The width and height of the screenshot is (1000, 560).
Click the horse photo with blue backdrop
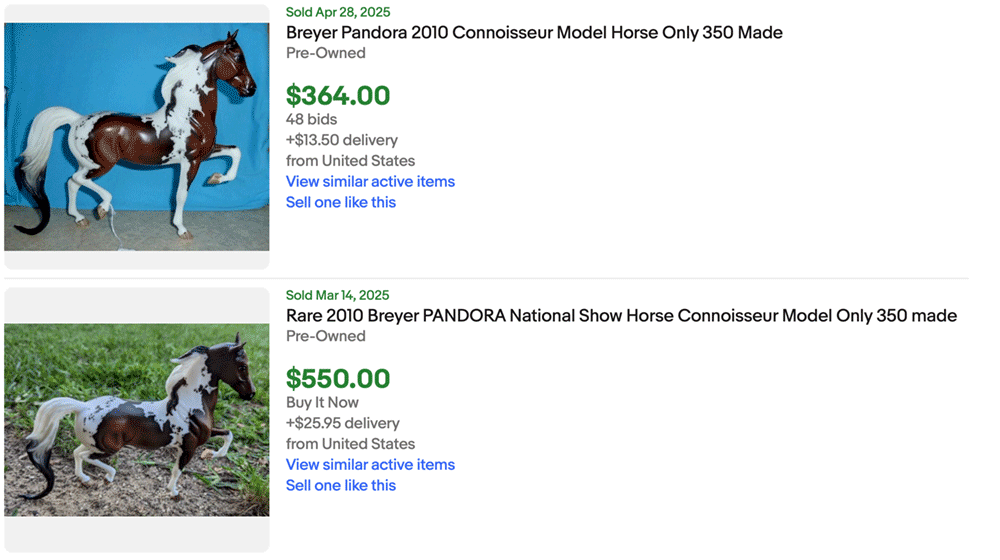[x=137, y=137]
